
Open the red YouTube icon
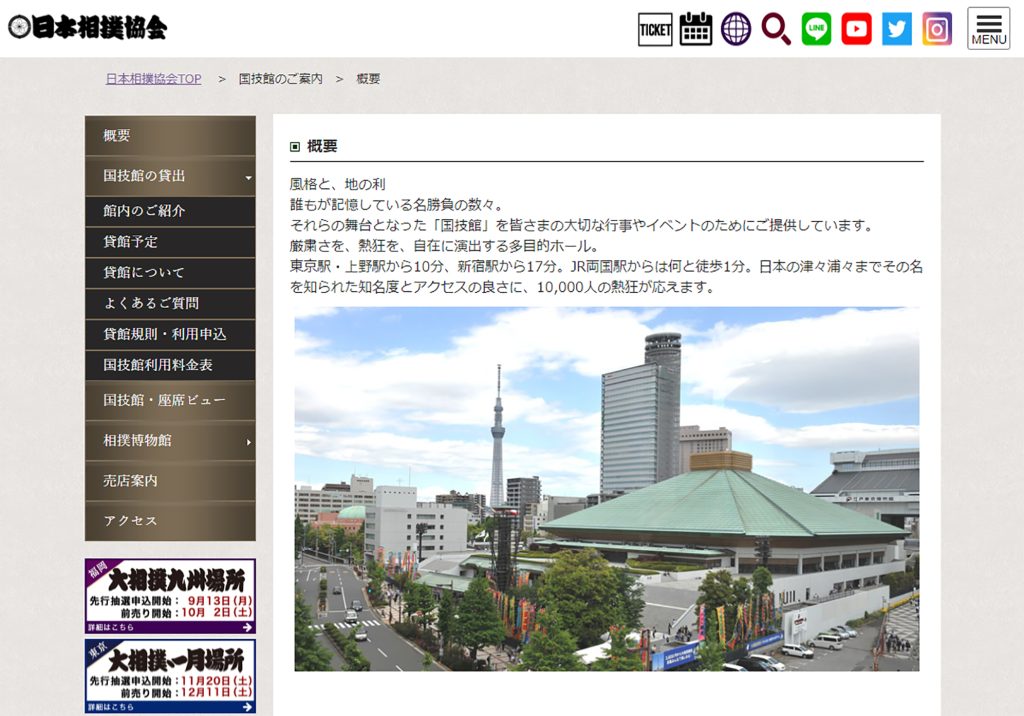856,29
